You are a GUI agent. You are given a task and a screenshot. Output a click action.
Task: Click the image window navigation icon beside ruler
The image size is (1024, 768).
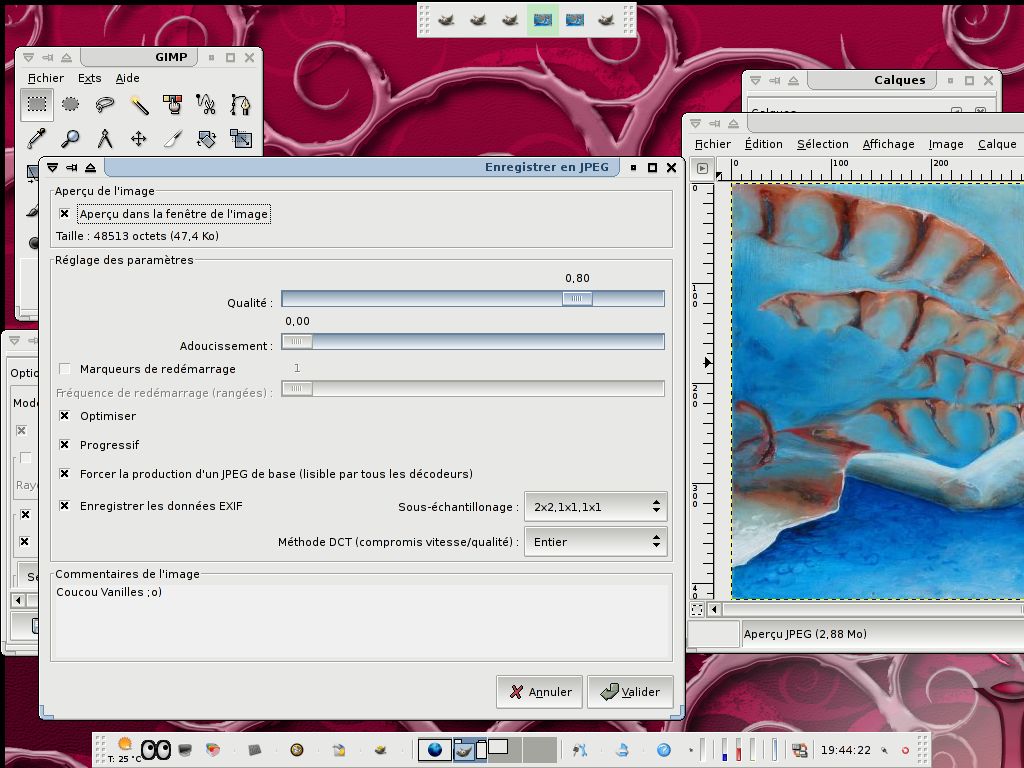[x=702, y=168]
